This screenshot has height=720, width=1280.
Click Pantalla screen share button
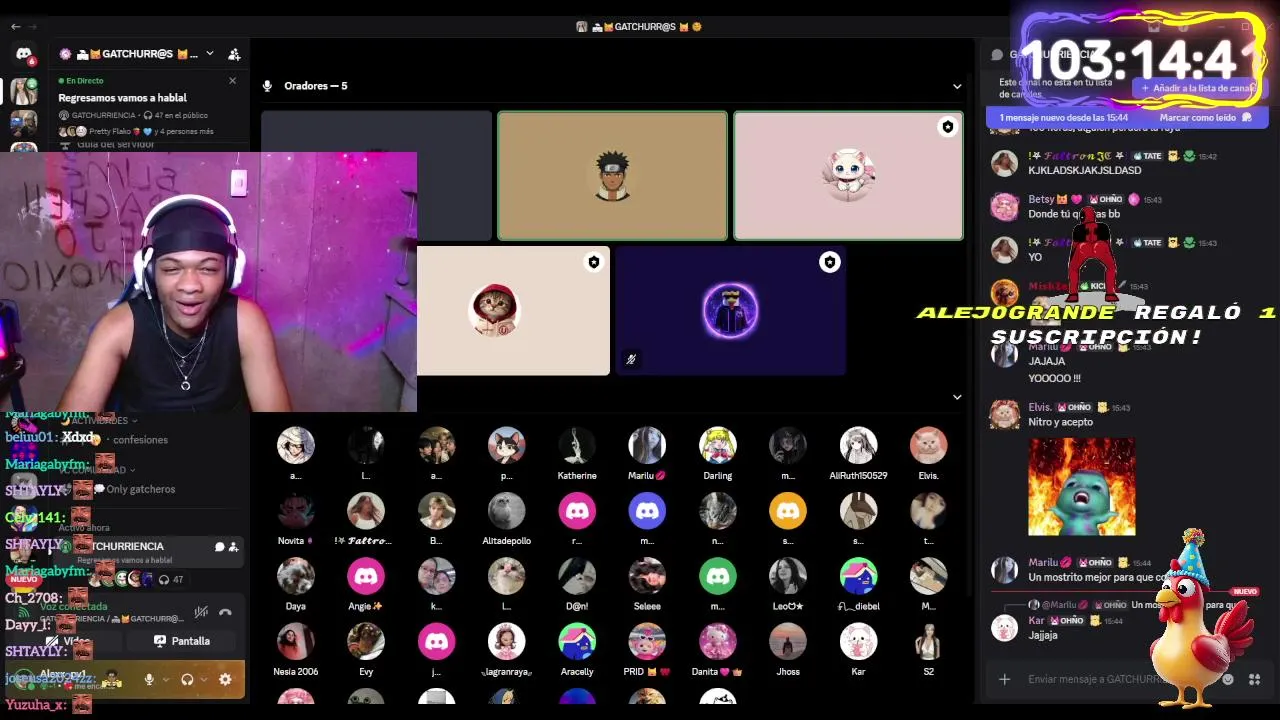[x=182, y=641]
